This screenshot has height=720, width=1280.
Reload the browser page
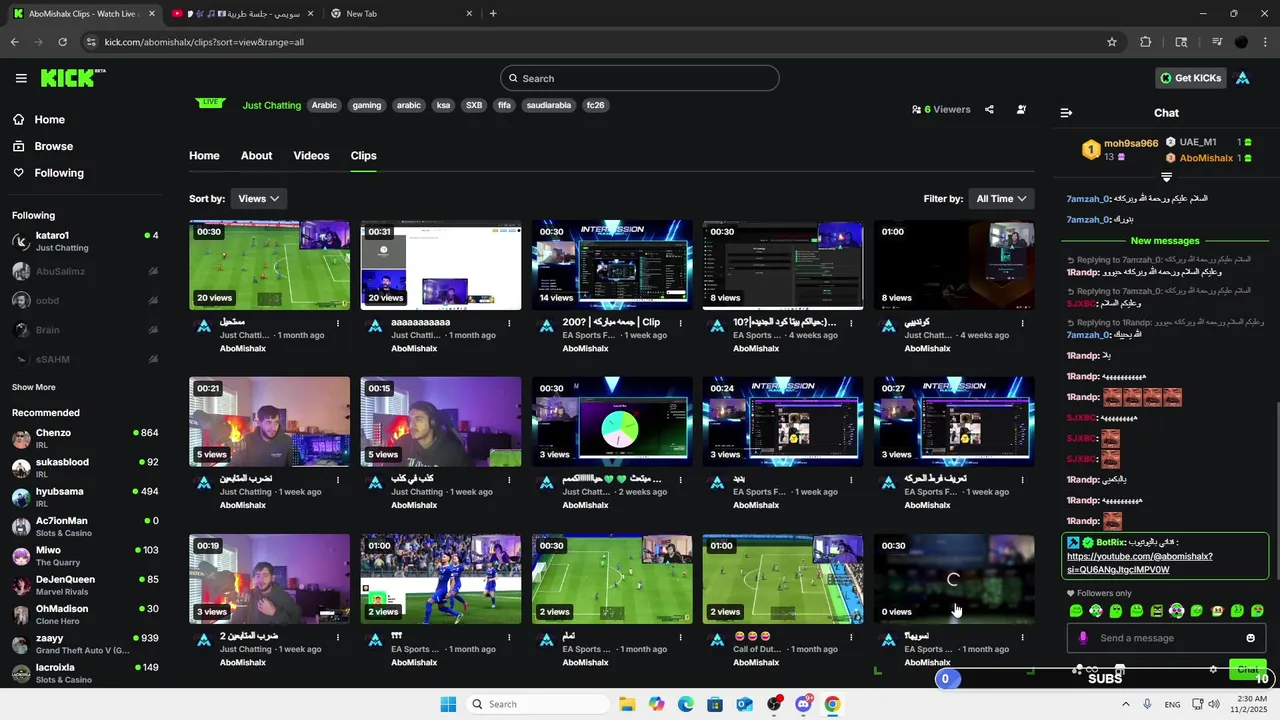coord(62,42)
